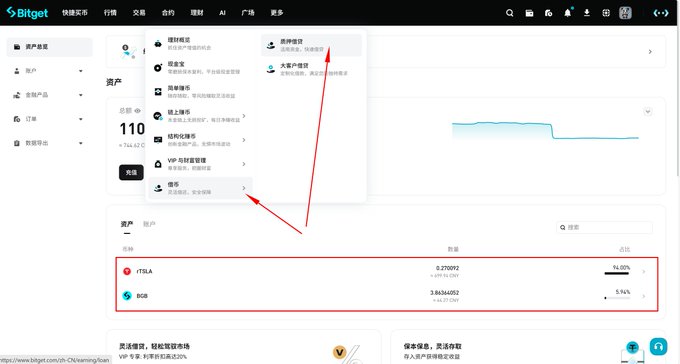Open the user avatar menu
This screenshot has width=680, height=364.
pyautogui.click(x=625, y=13)
